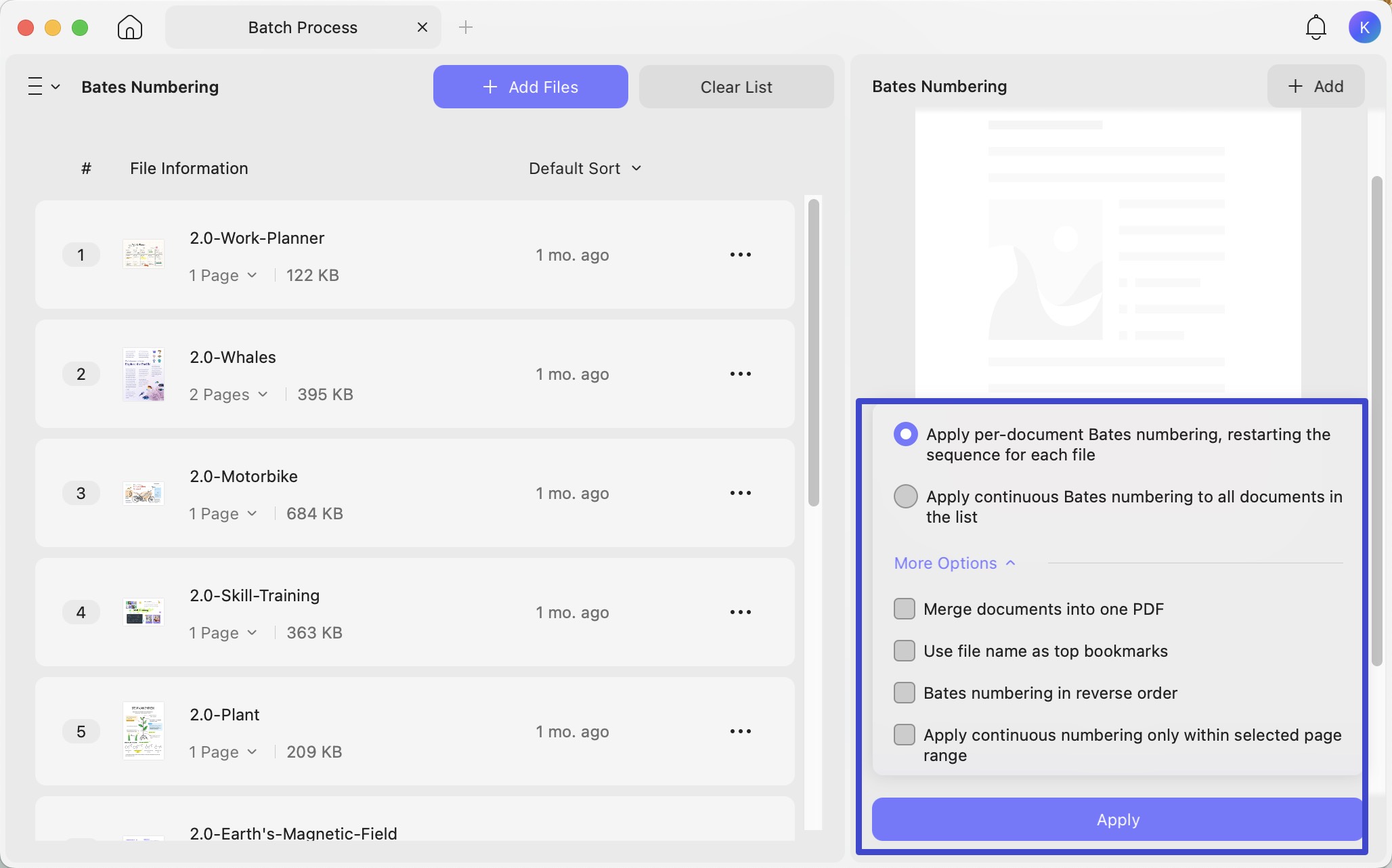
Task: Enable Use file name as top bookmarks
Action: point(904,651)
